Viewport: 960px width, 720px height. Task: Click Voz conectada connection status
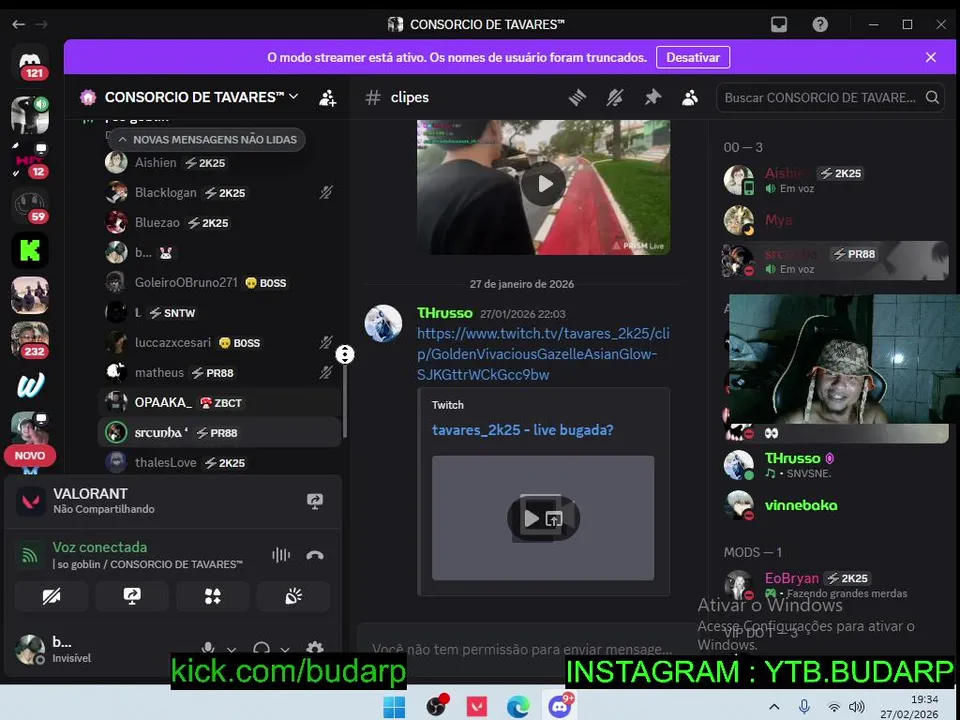pos(100,547)
